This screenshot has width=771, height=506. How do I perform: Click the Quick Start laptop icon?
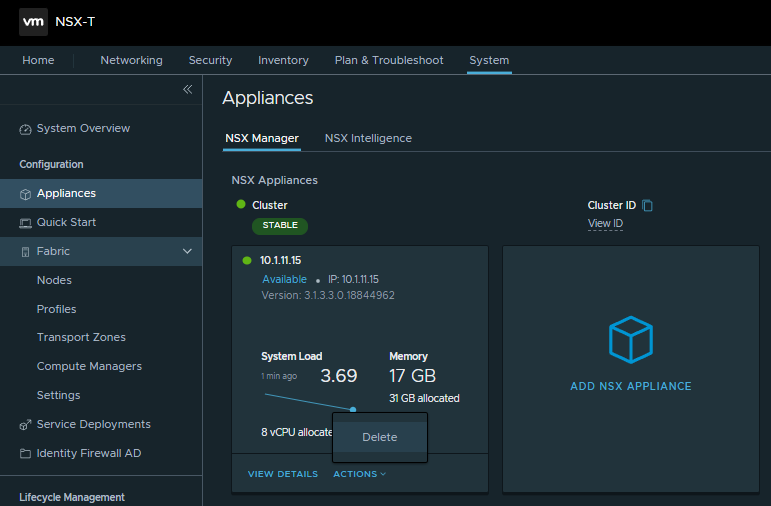(x=25, y=223)
